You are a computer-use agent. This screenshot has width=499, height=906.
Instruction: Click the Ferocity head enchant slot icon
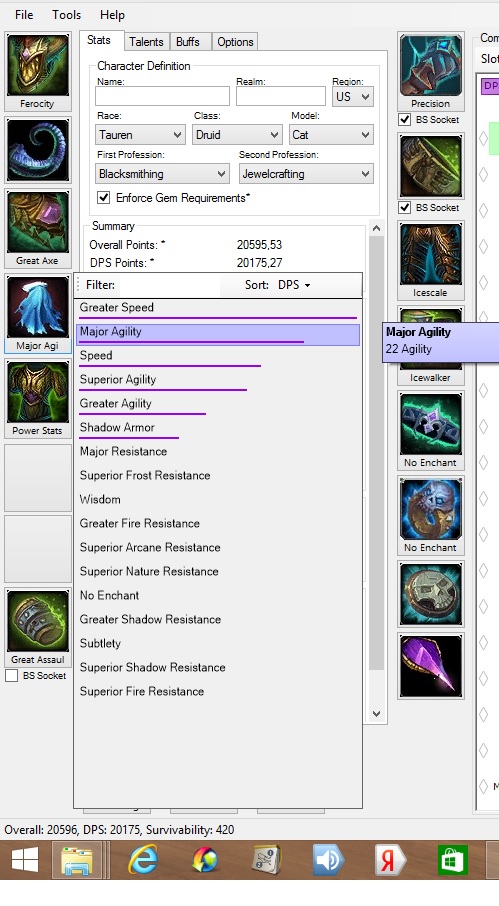[x=38, y=65]
